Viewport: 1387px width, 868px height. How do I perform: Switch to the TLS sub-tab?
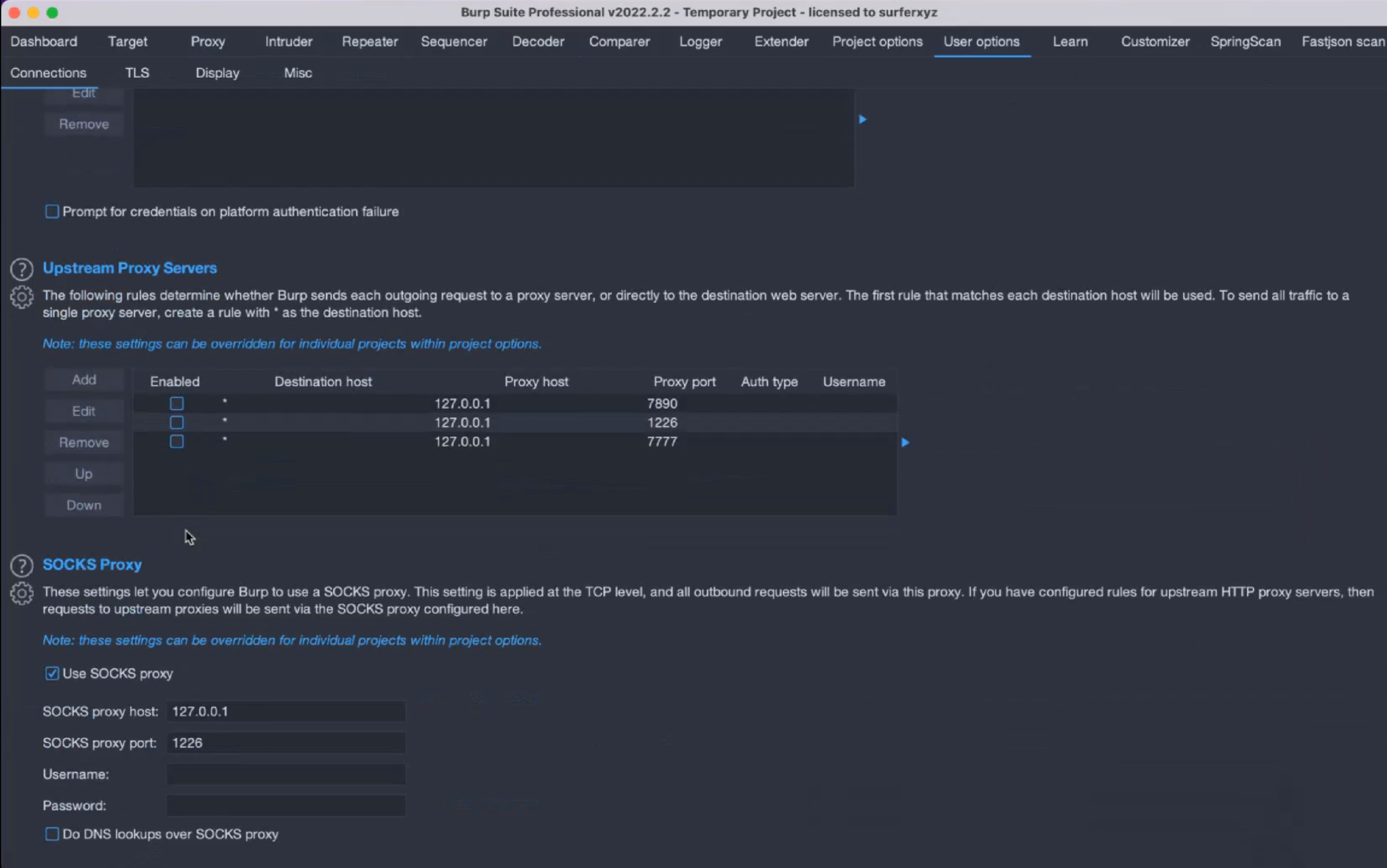click(137, 73)
